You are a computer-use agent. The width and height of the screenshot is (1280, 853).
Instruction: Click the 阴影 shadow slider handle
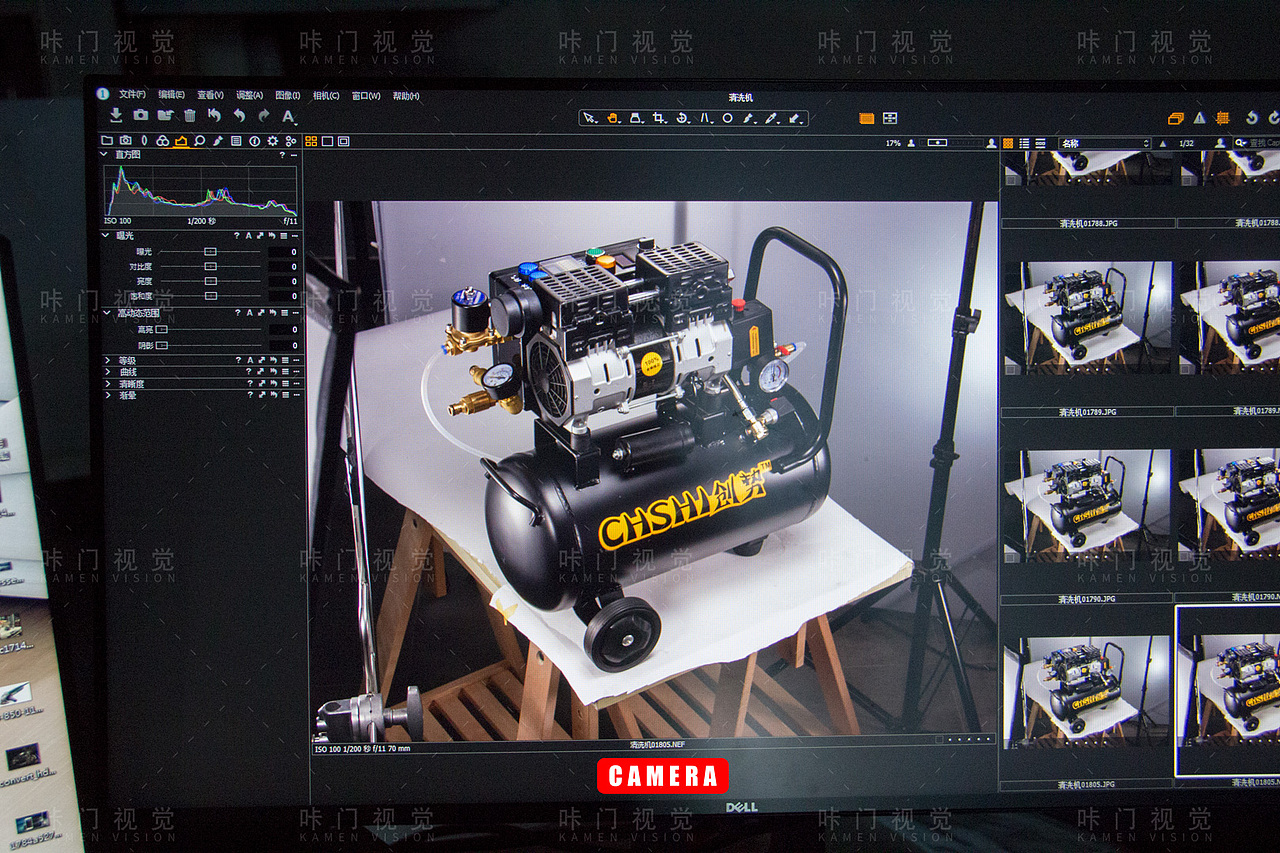pos(161,345)
